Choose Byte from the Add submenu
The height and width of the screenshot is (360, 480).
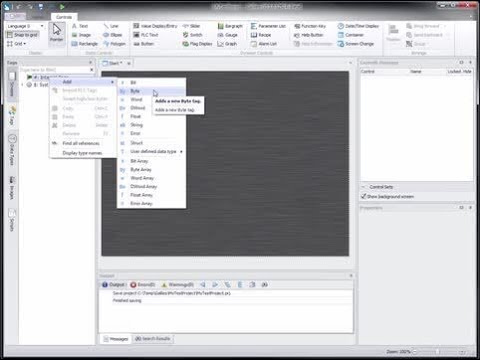pyautogui.click(x=152, y=91)
